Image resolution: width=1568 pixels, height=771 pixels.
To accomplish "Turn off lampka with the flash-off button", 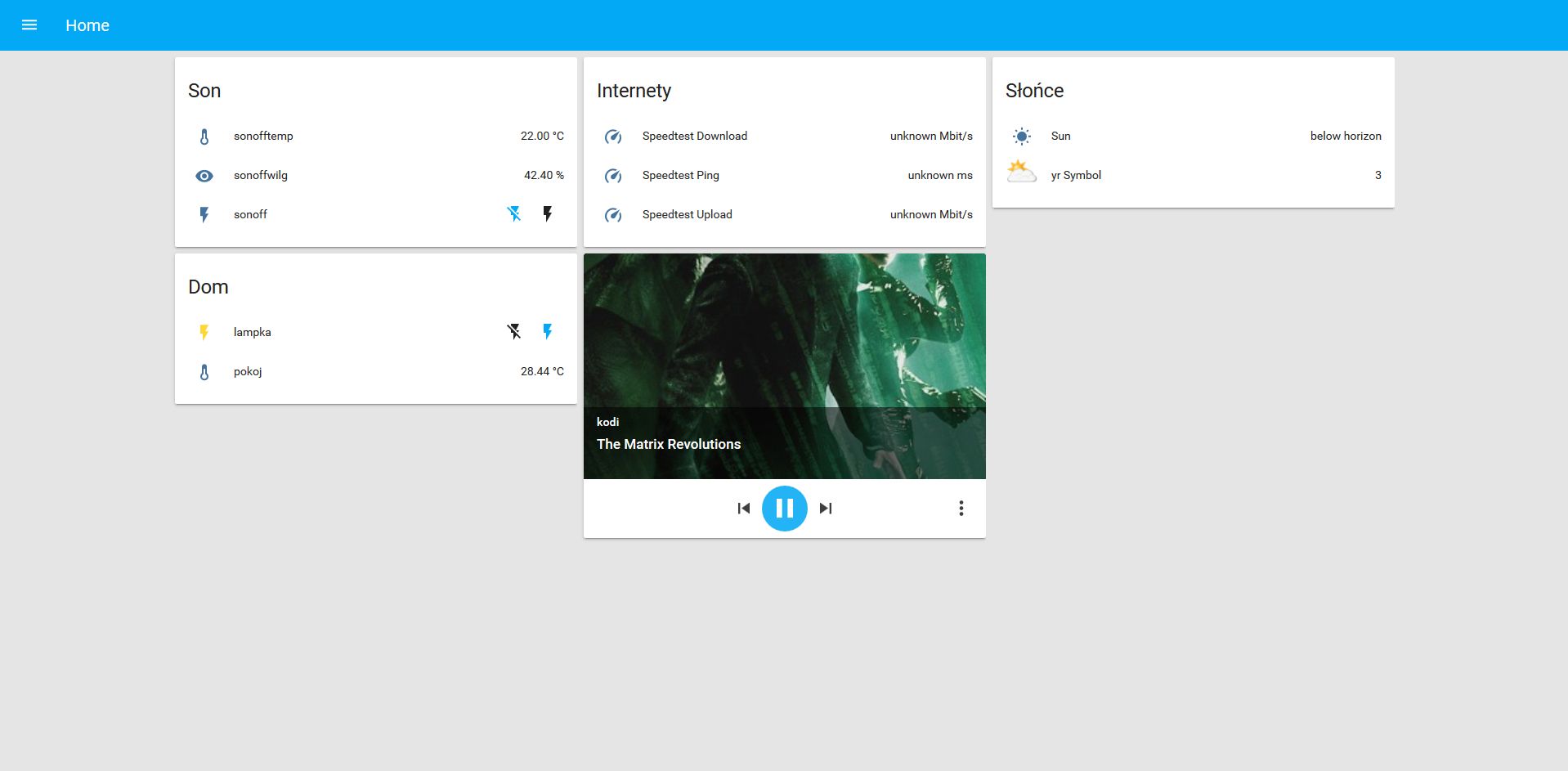I will pyautogui.click(x=514, y=331).
